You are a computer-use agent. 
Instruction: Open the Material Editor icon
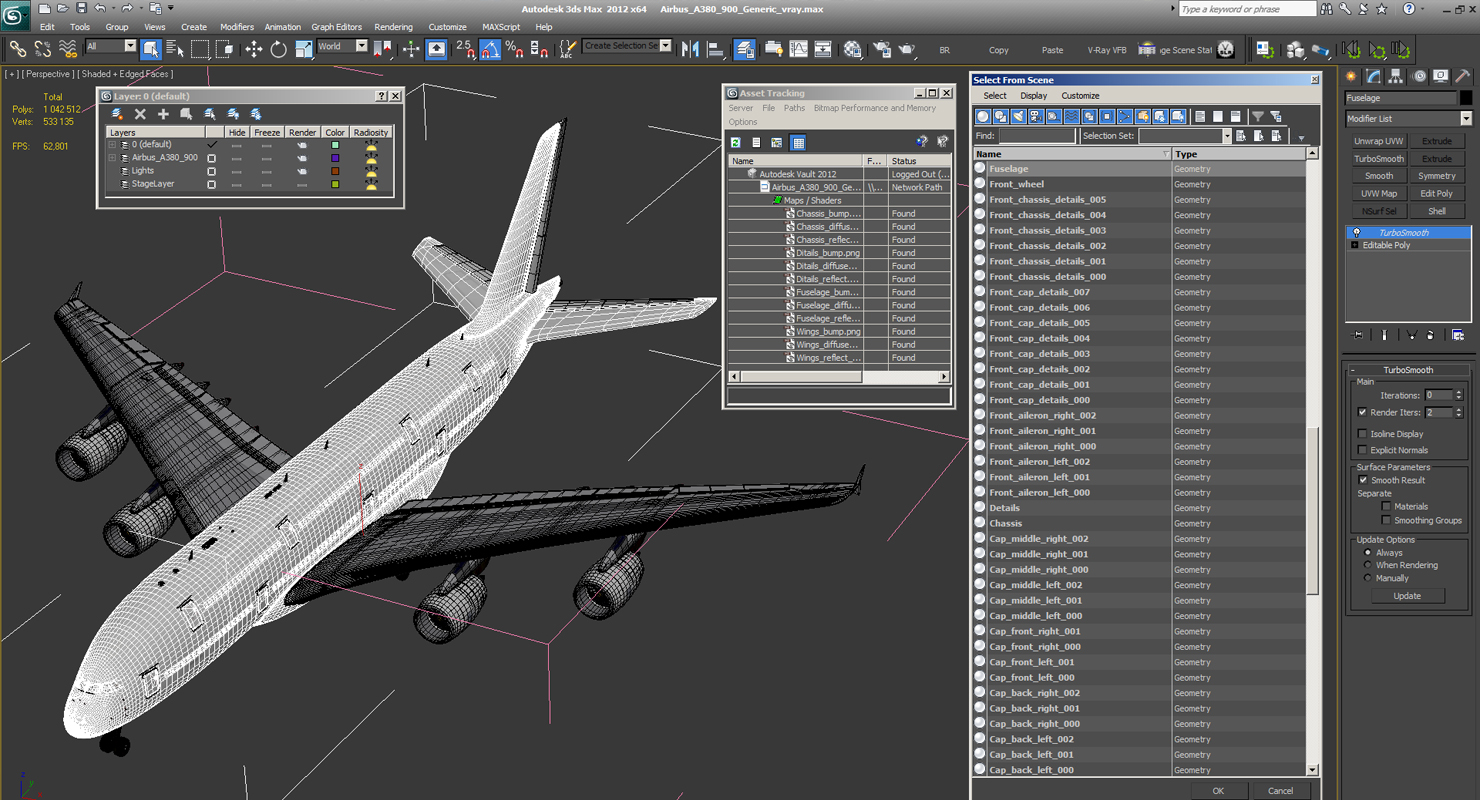(852, 48)
